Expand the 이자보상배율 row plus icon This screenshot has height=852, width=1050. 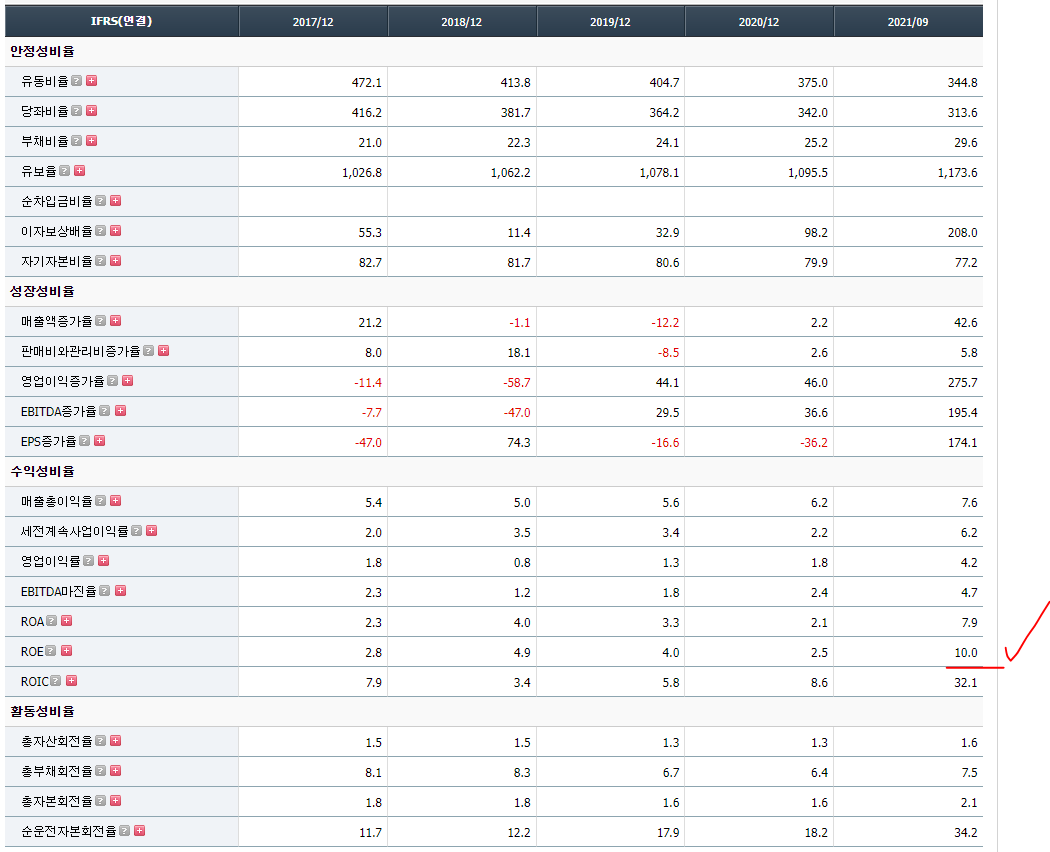[116, 230]
